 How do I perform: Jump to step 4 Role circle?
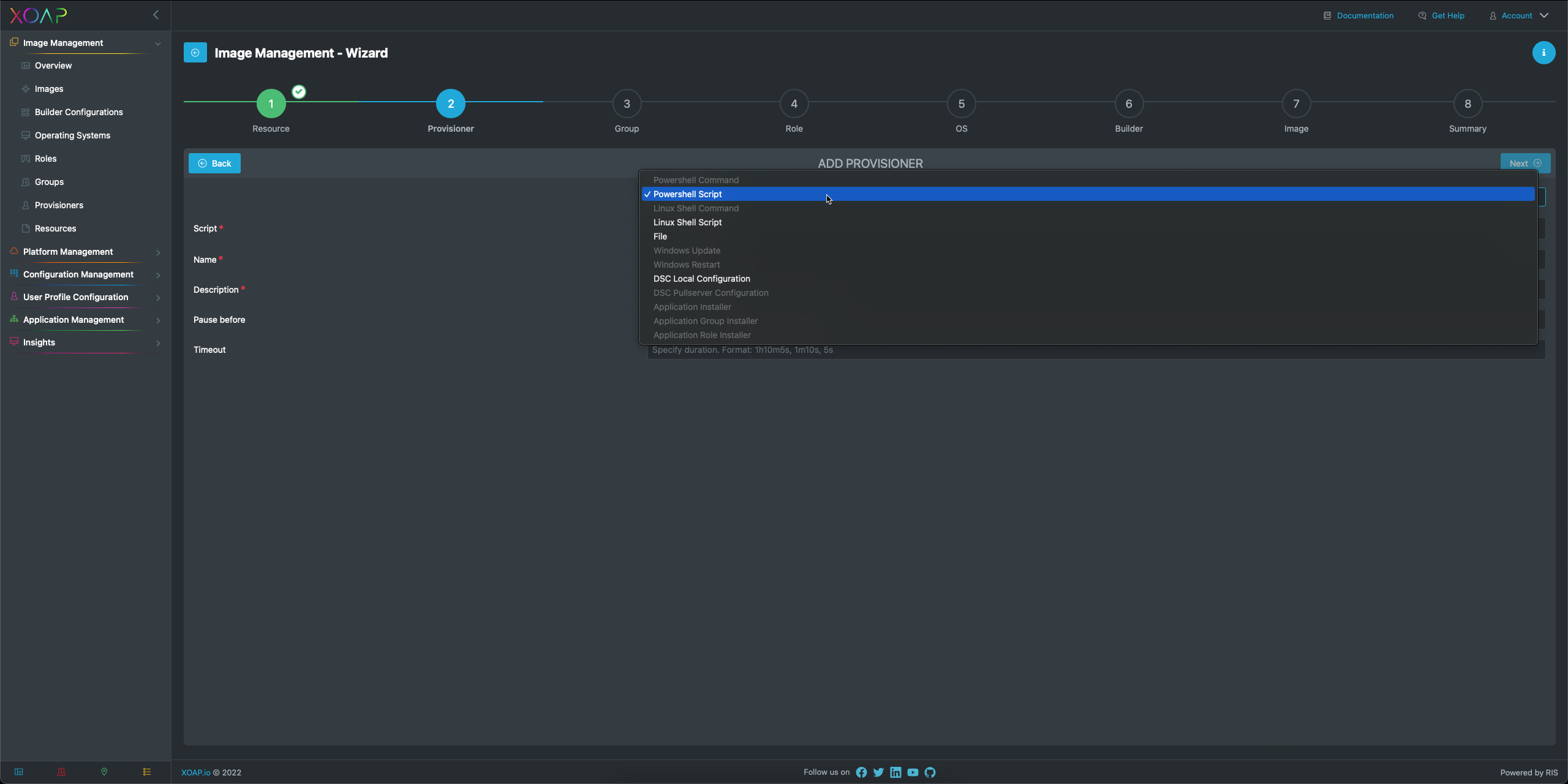(x=794, y=104)
